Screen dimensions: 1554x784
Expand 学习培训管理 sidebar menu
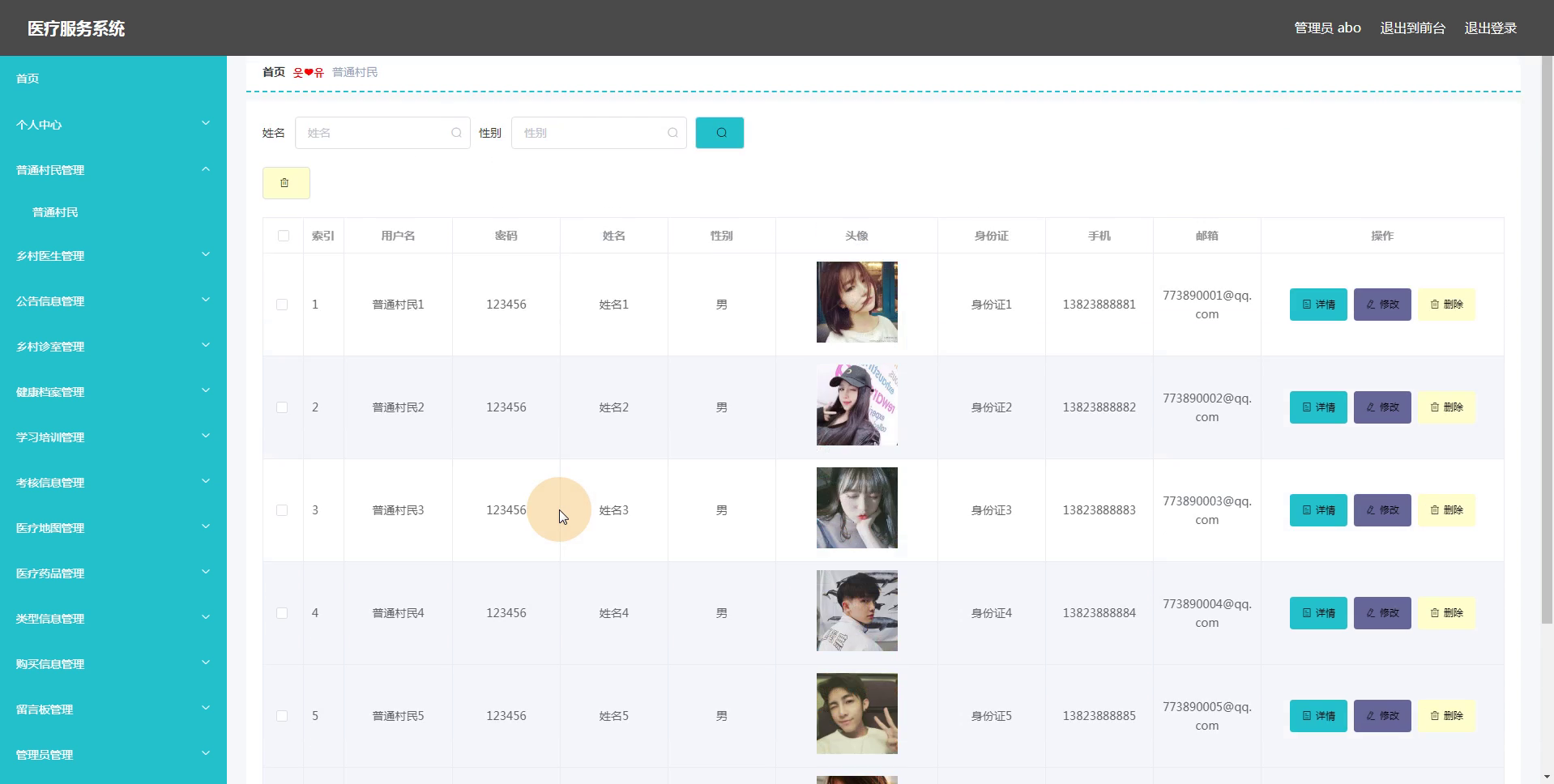[113, 437]
